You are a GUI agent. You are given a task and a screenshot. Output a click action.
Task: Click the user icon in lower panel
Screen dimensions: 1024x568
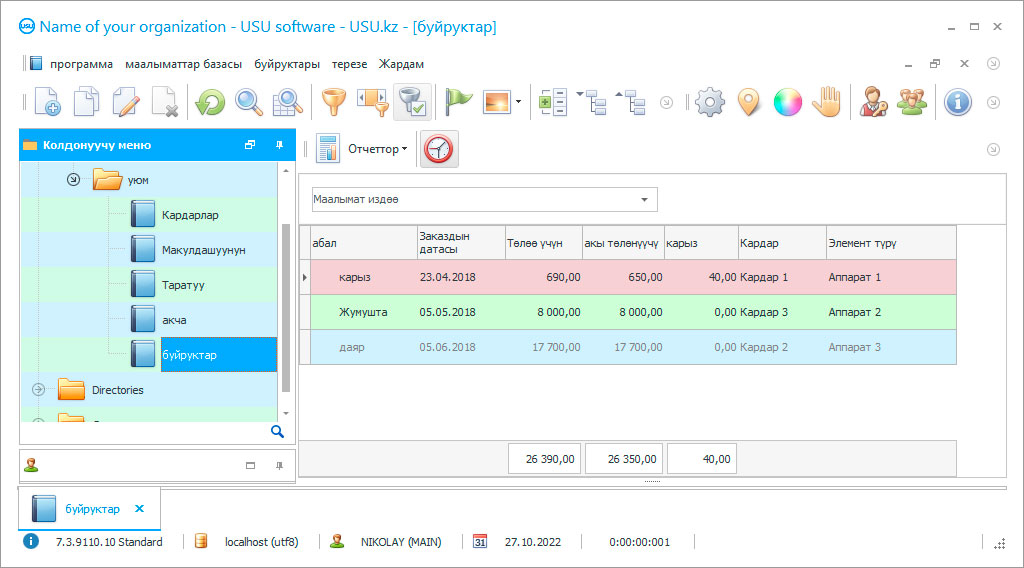[x=31, y=465]
